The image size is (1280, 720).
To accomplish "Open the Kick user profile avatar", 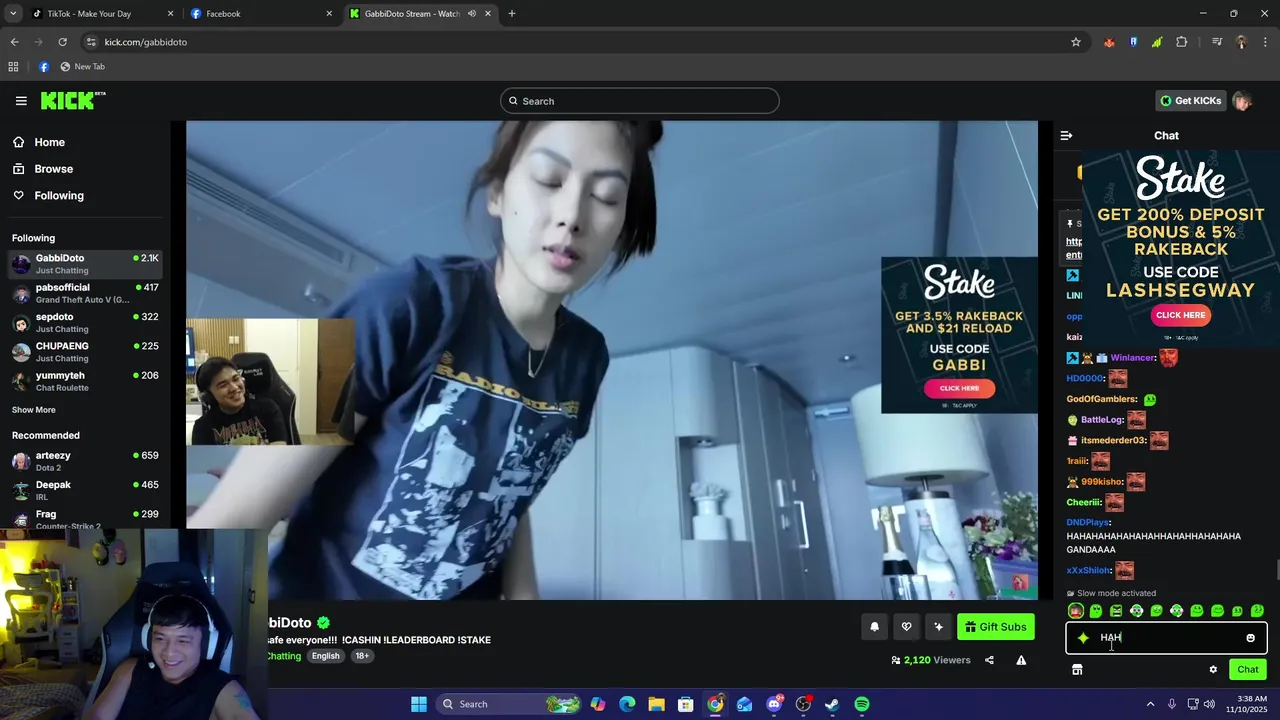I will [1242, 101].
